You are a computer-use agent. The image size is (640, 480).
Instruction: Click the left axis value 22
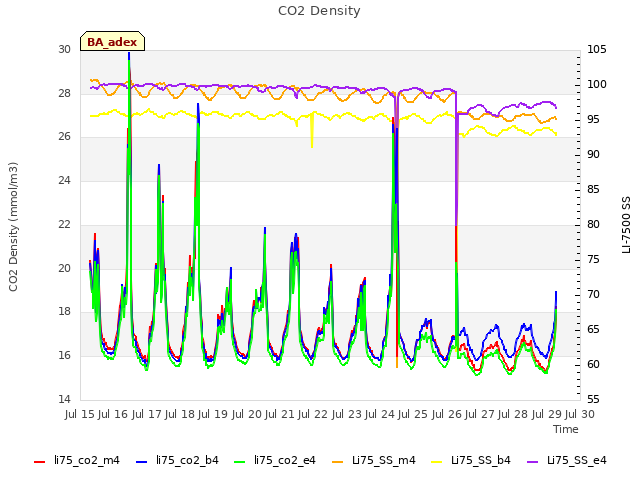coord(64,224)
